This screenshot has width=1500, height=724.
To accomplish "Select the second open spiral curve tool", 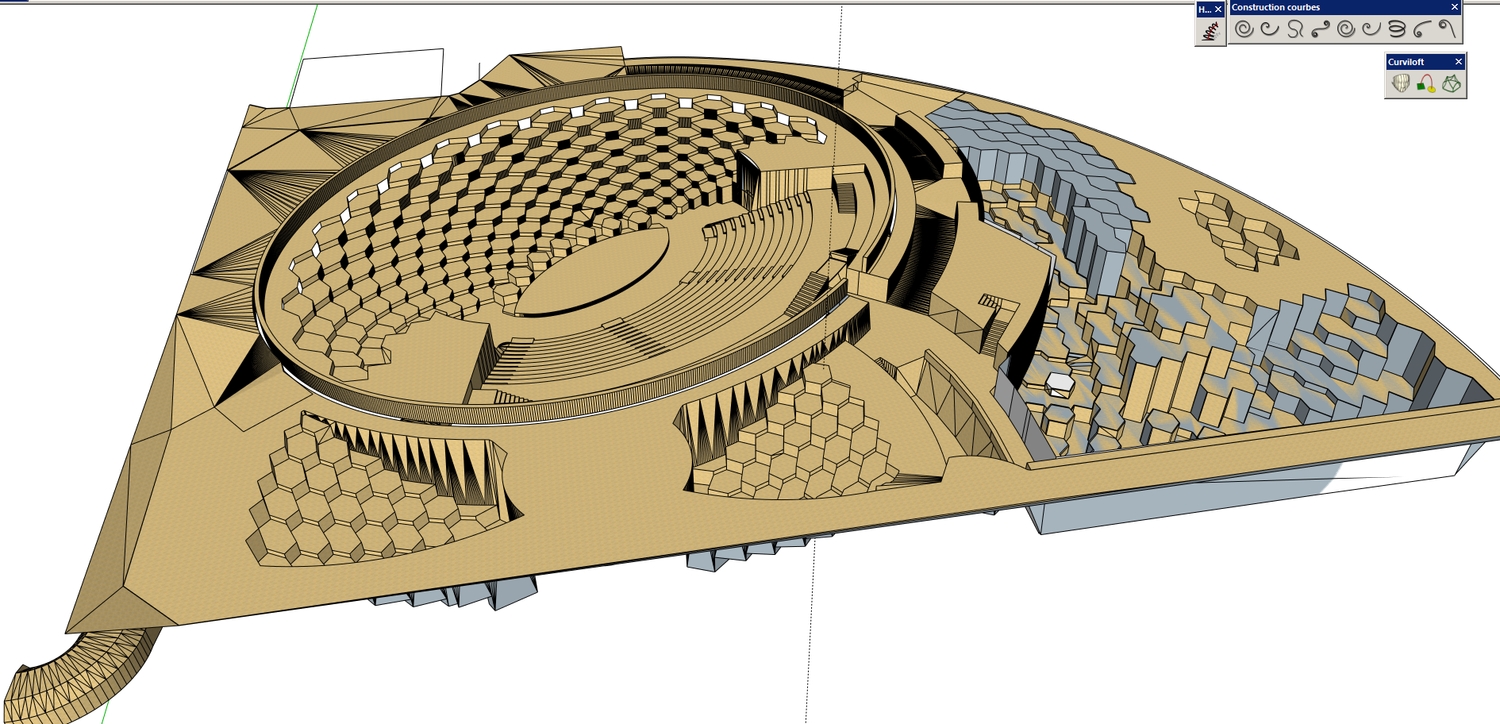I will pos(1270,29).
